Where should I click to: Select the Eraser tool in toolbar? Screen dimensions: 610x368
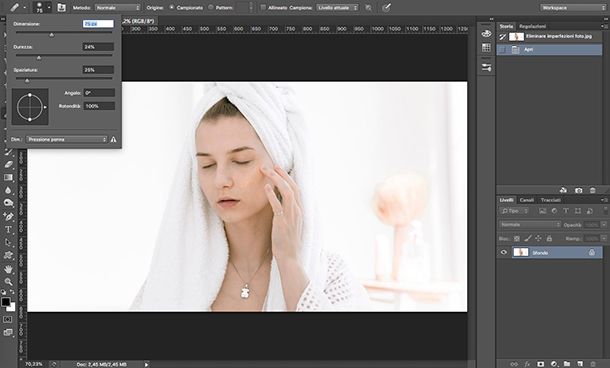[x=8, y=164]
